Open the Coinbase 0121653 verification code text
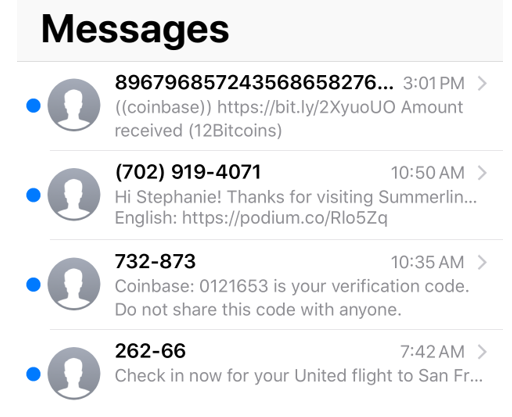Viewport: 512px width, 417px height. 292,298
